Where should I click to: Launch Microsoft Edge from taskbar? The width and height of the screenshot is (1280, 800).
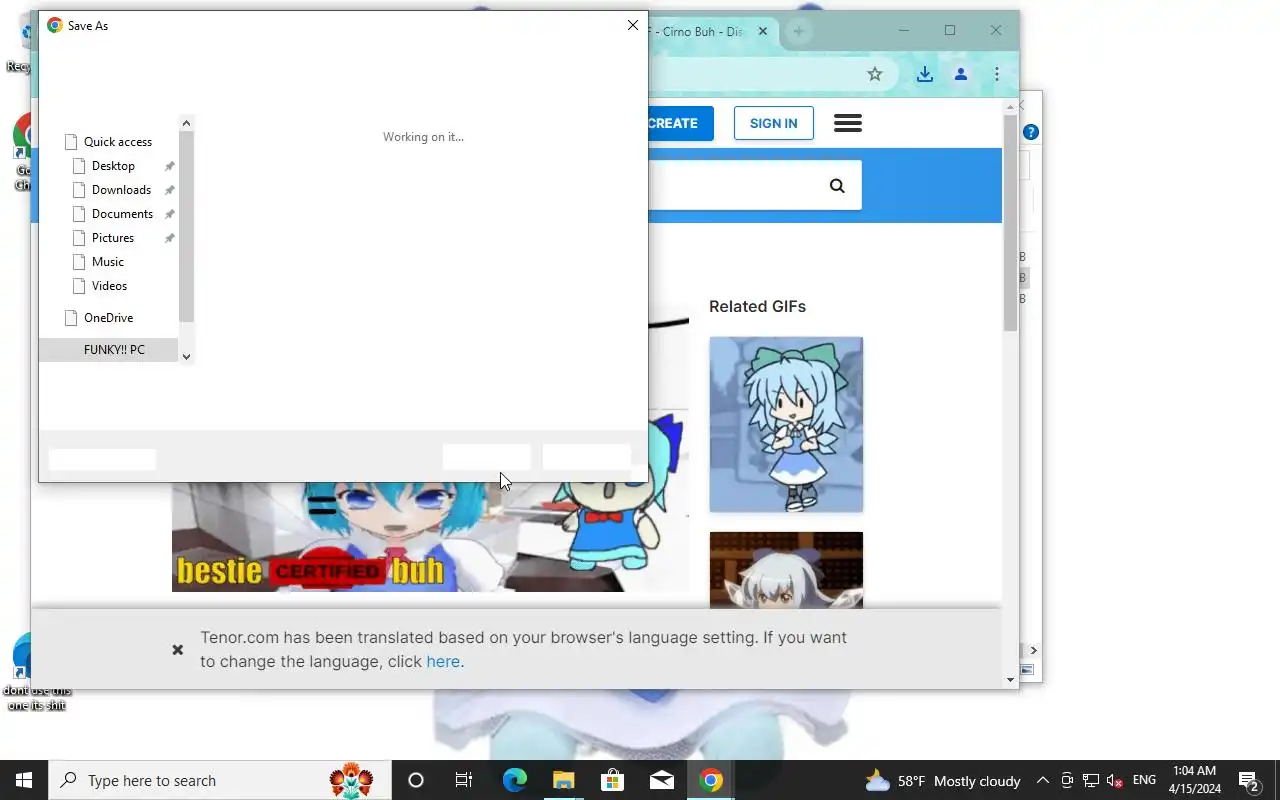[x=514, y=780]
